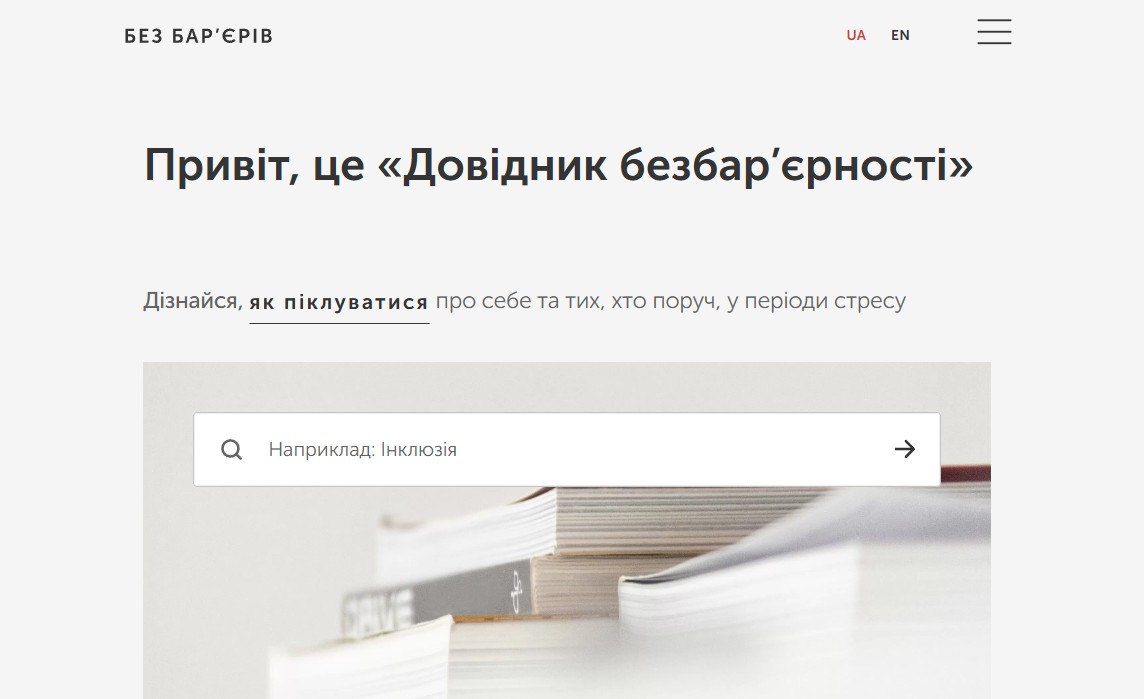Open the hamburger navigation menu

994,32
